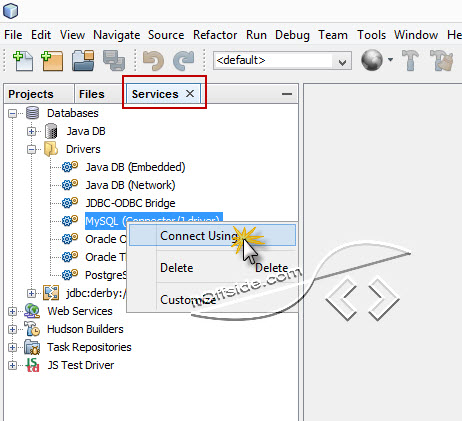462x421 pixels.
Task: Collapse the Databases tree node
Action: point(12,114)
